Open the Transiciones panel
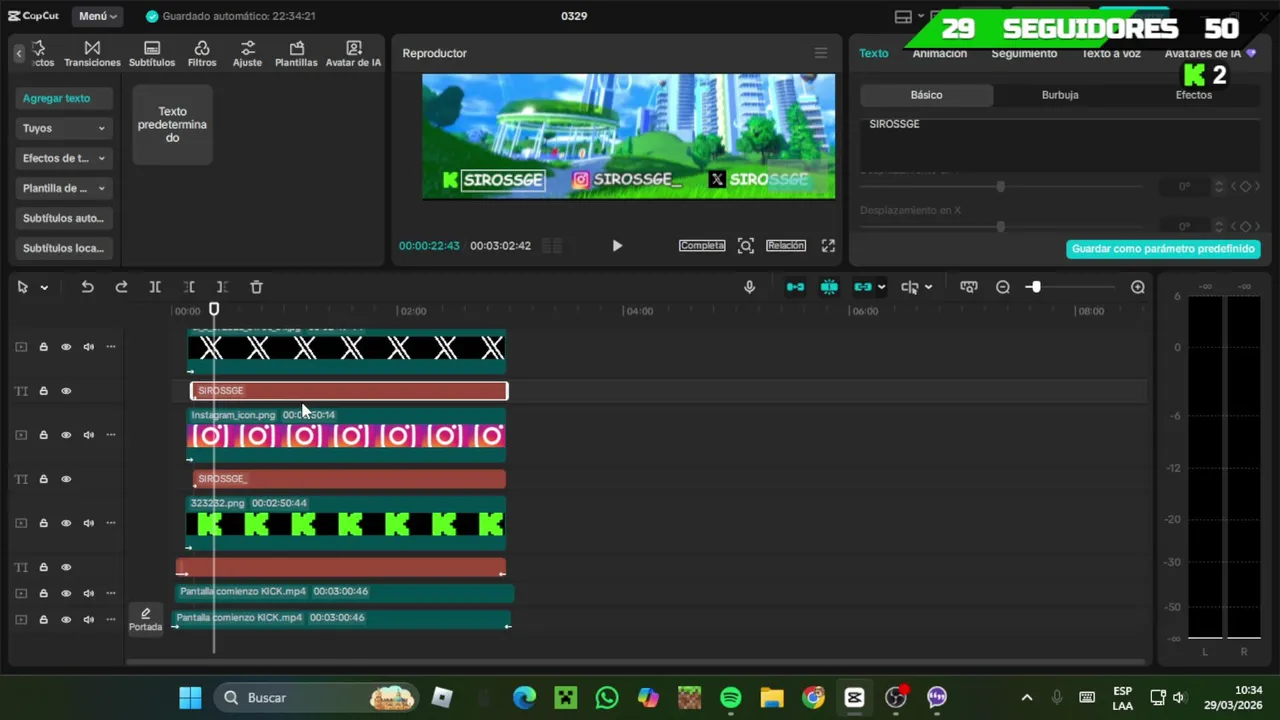Screen dimensions: 1280x720 (92, 54)
